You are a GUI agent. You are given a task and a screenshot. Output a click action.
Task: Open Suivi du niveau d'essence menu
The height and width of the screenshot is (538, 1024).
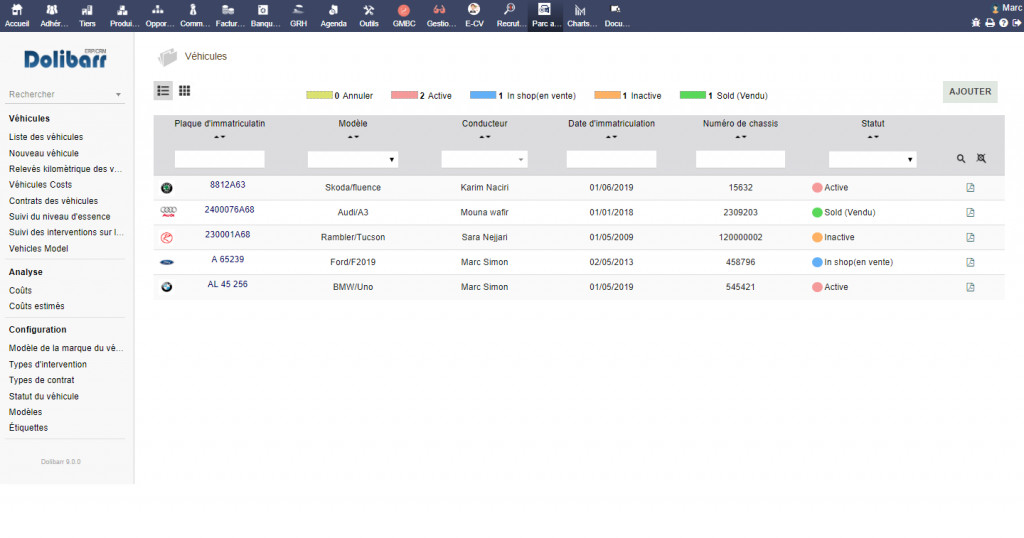59,217
